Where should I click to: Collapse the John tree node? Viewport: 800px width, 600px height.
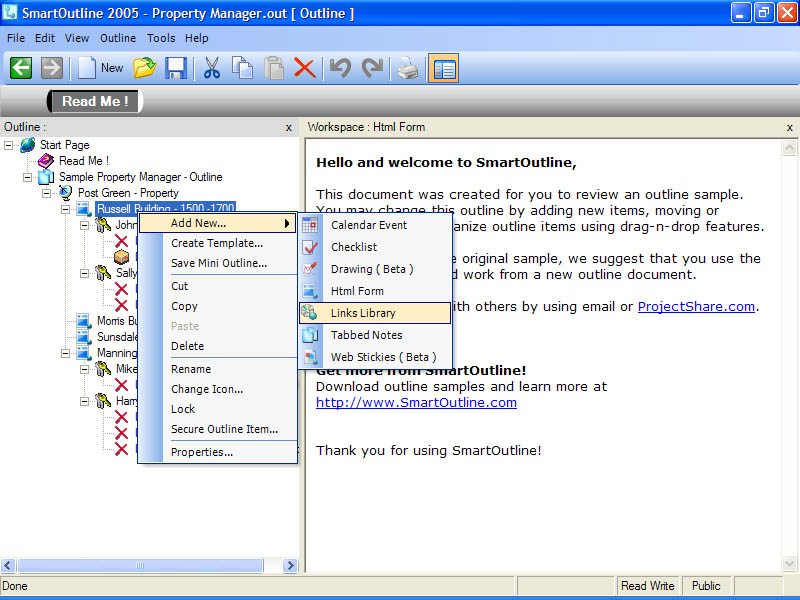[85, 226]
